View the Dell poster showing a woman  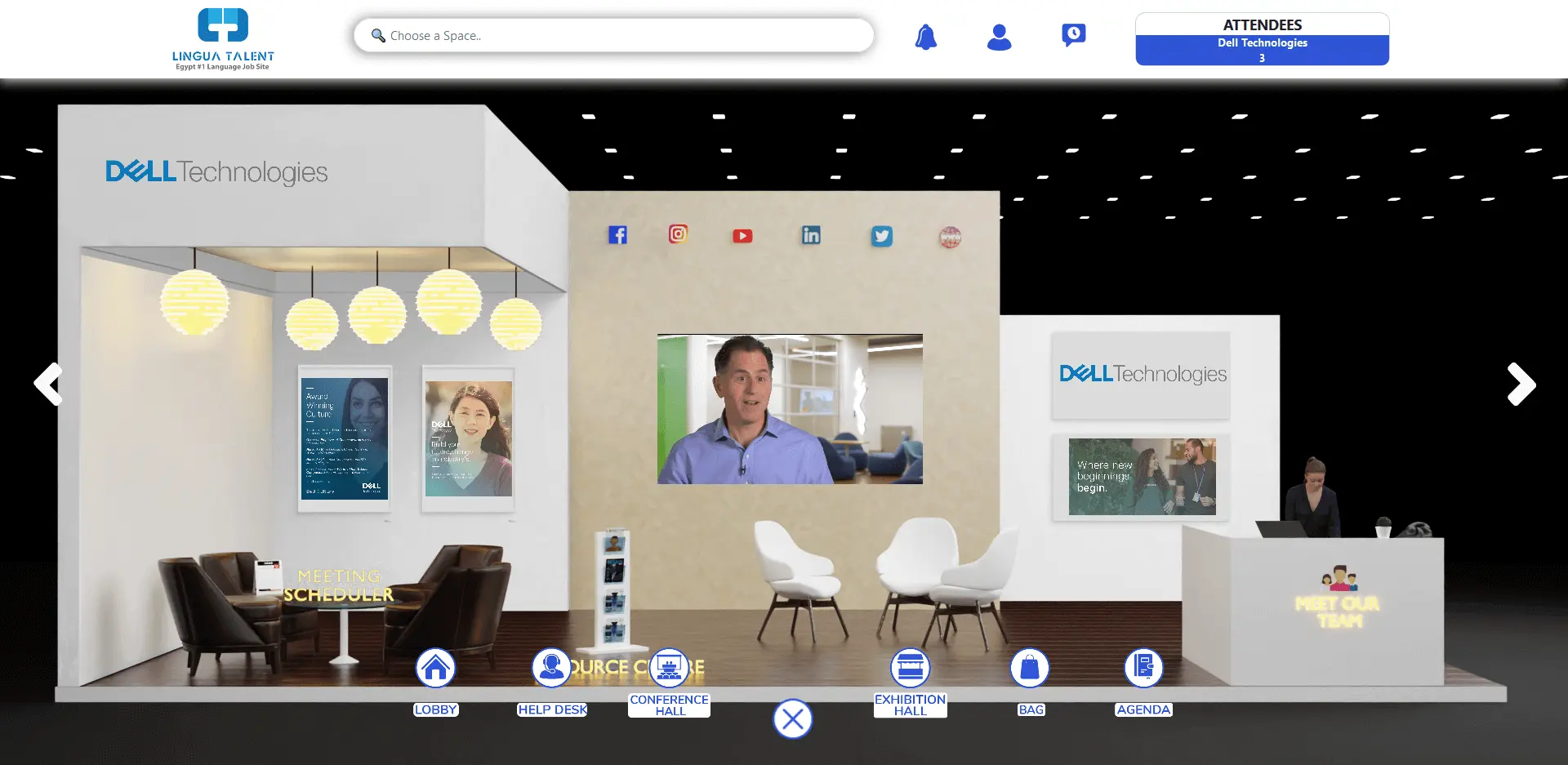pos(468,438)
